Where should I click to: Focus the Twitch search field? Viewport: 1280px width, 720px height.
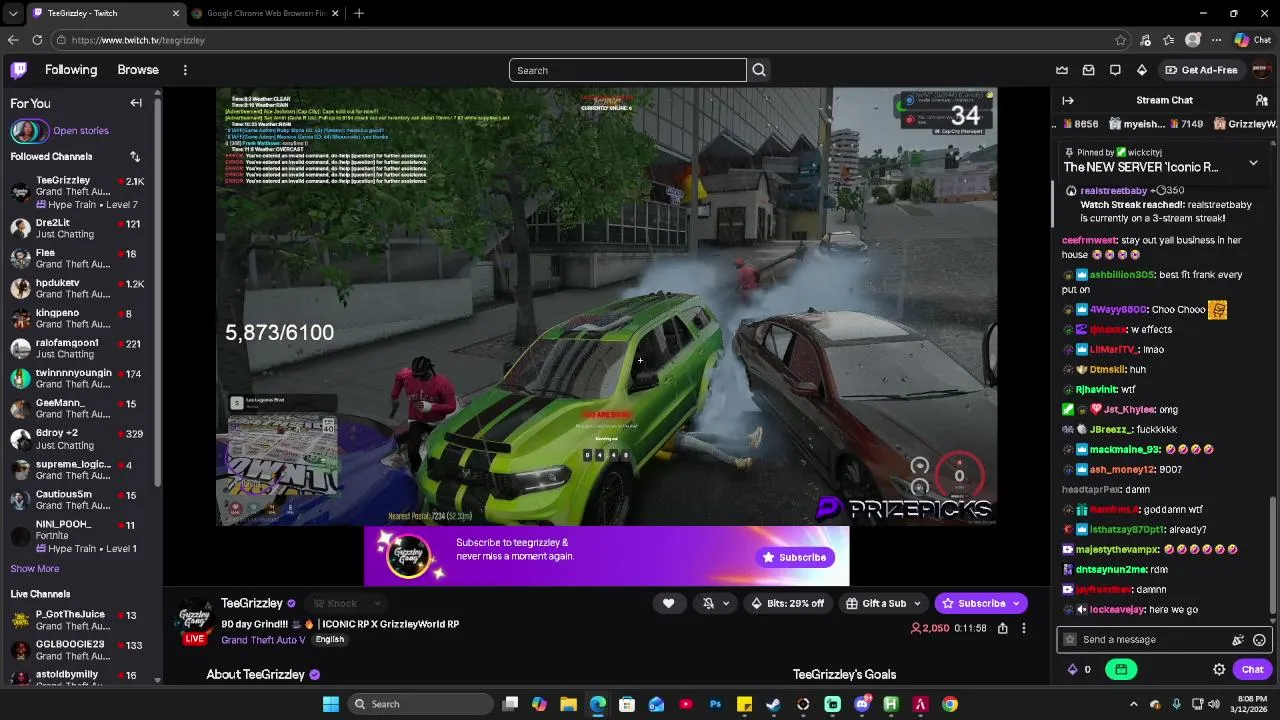627,70
